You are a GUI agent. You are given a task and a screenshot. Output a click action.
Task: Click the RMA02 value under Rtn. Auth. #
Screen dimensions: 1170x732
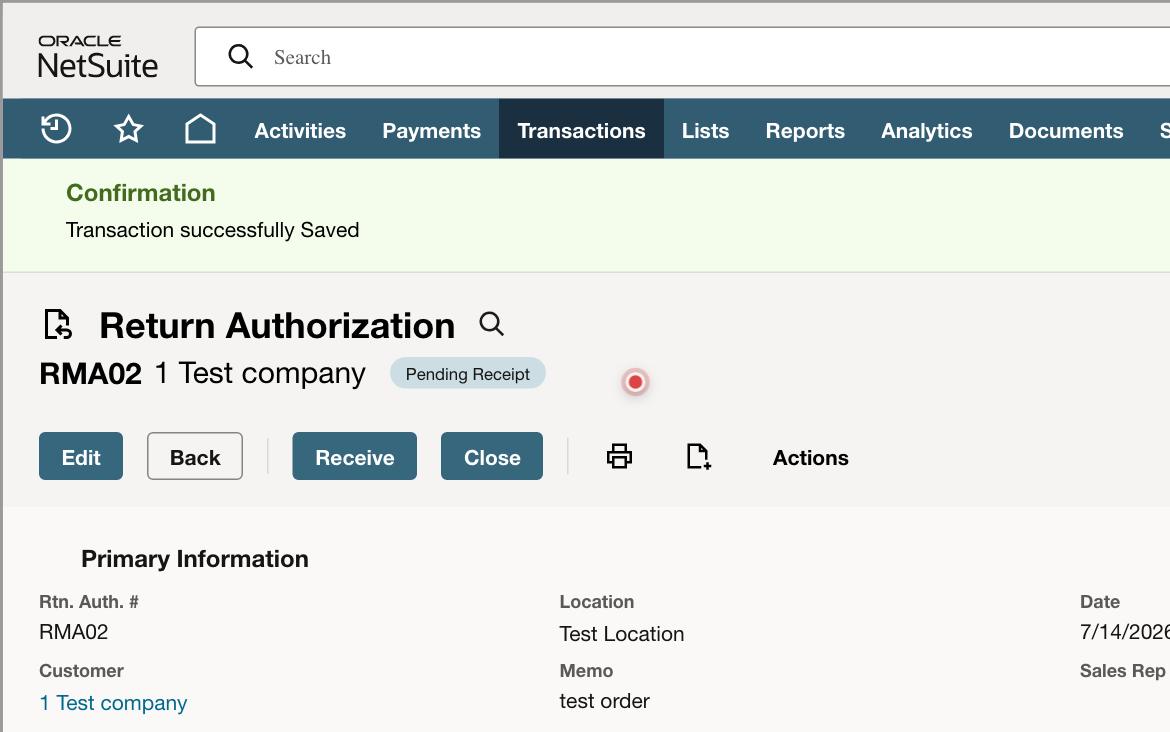[73, 632]
